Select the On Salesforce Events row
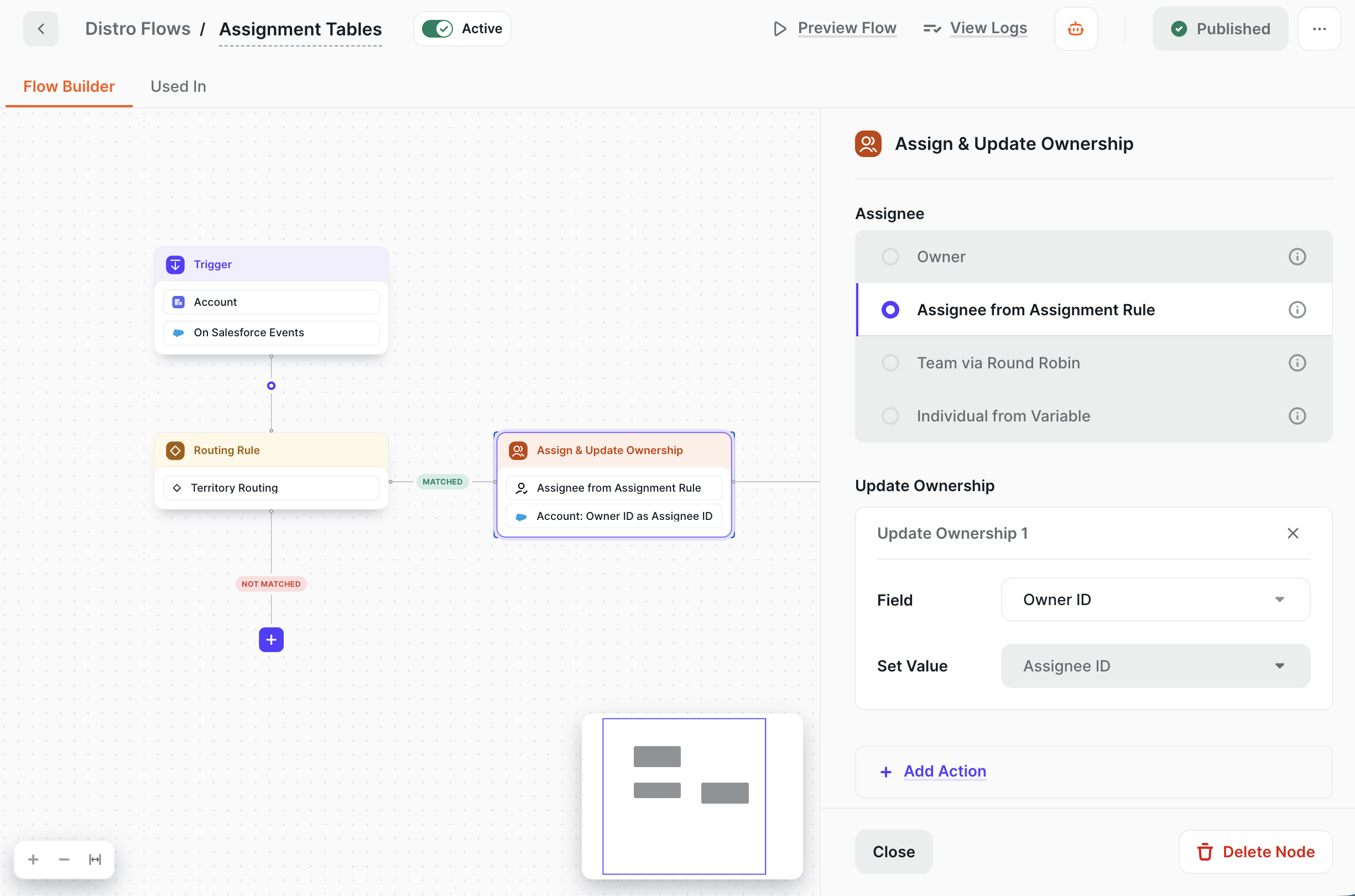Screen dimensions: 1355x896 tap(272, 332)
